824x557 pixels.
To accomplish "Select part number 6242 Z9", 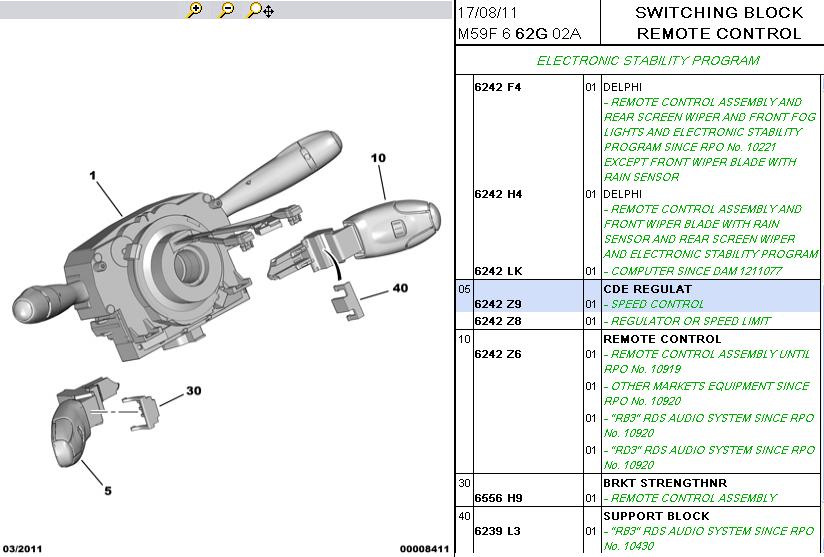I will coord(498,304).
